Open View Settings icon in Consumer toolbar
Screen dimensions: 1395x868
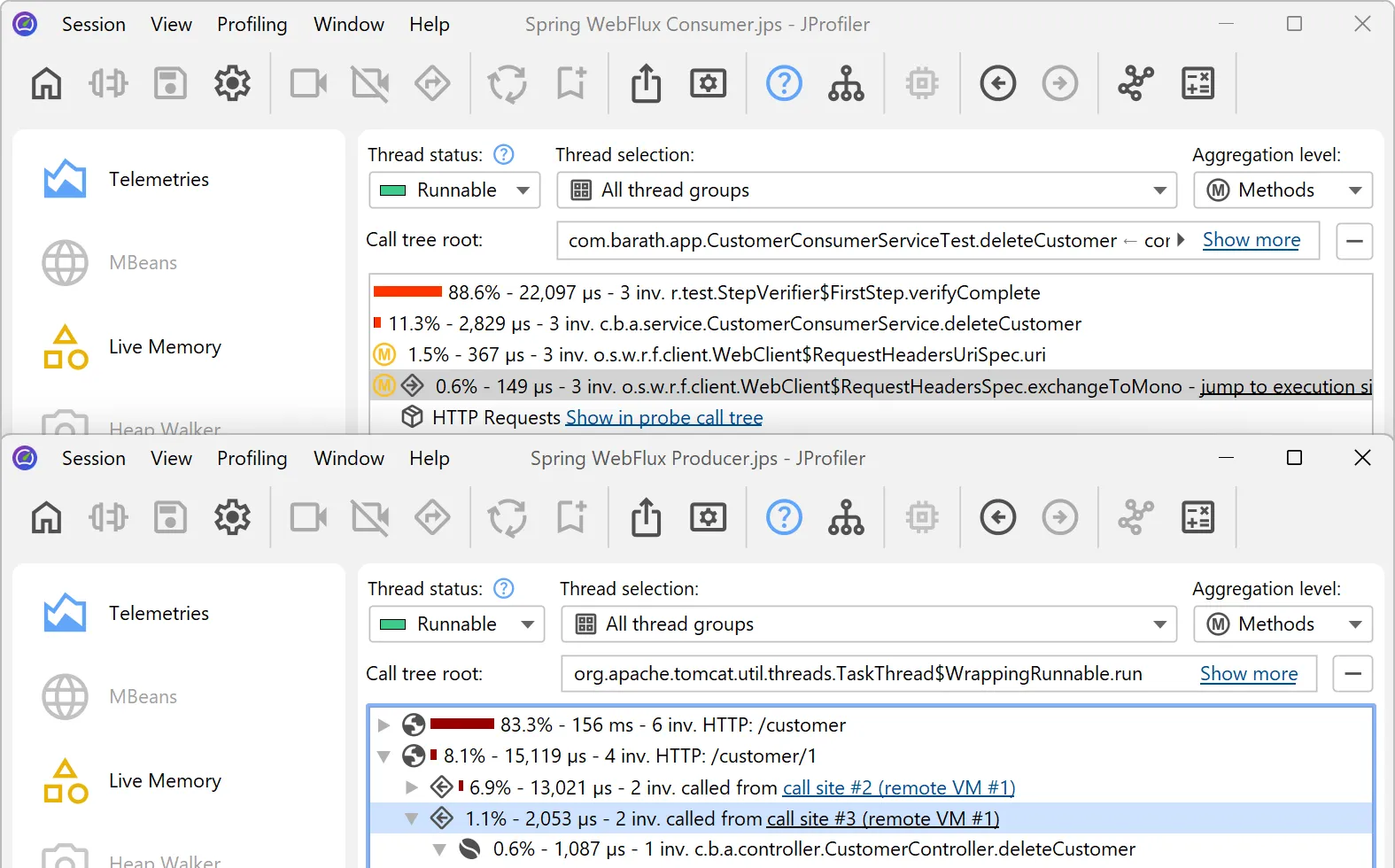coord(709,84)
